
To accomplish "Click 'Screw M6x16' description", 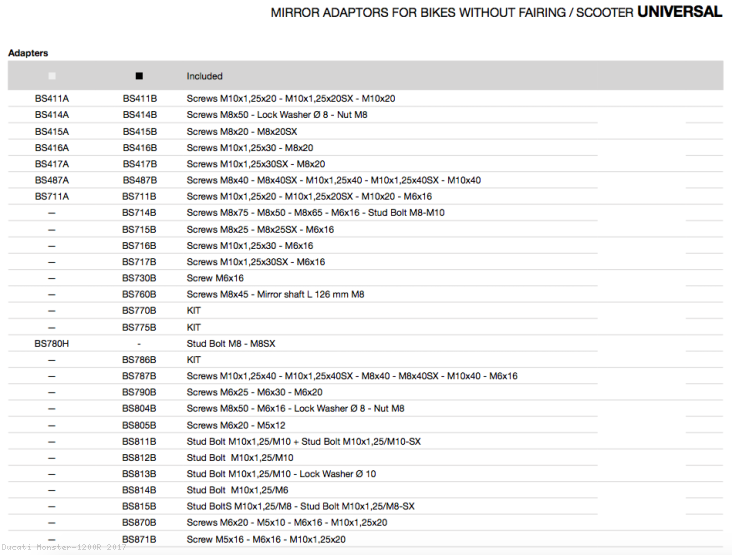I will (x=214, y=278).
